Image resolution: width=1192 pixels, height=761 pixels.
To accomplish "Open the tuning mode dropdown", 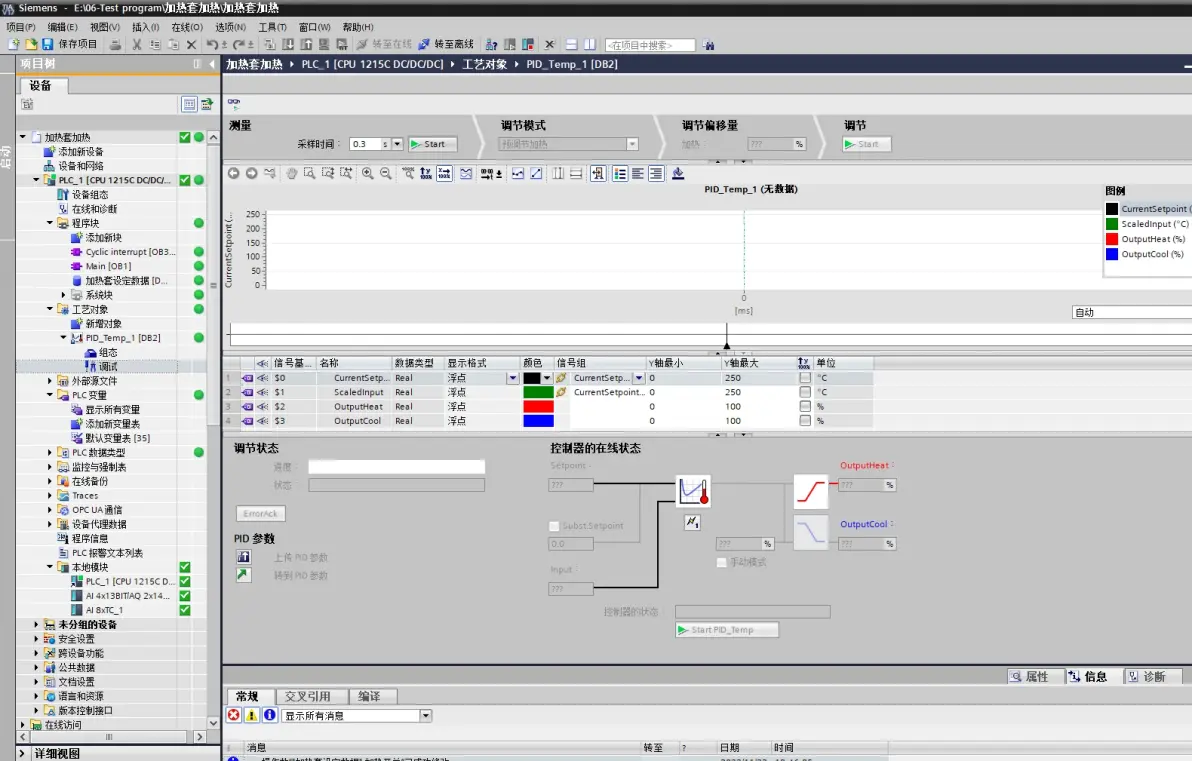I will (632, 144).
